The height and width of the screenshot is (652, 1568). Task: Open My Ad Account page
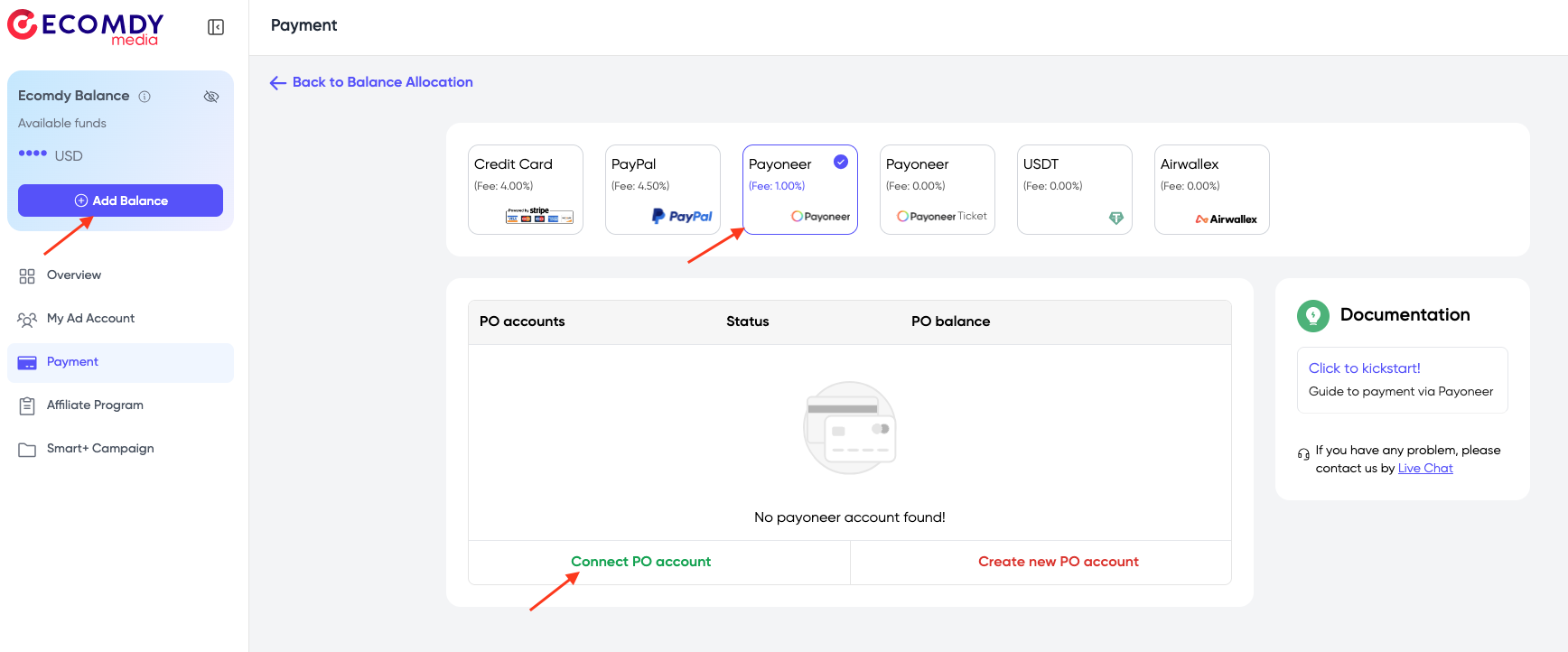90,319
